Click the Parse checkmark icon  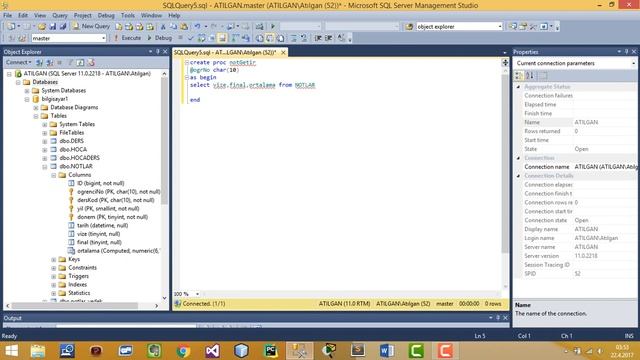coord(191,38)
